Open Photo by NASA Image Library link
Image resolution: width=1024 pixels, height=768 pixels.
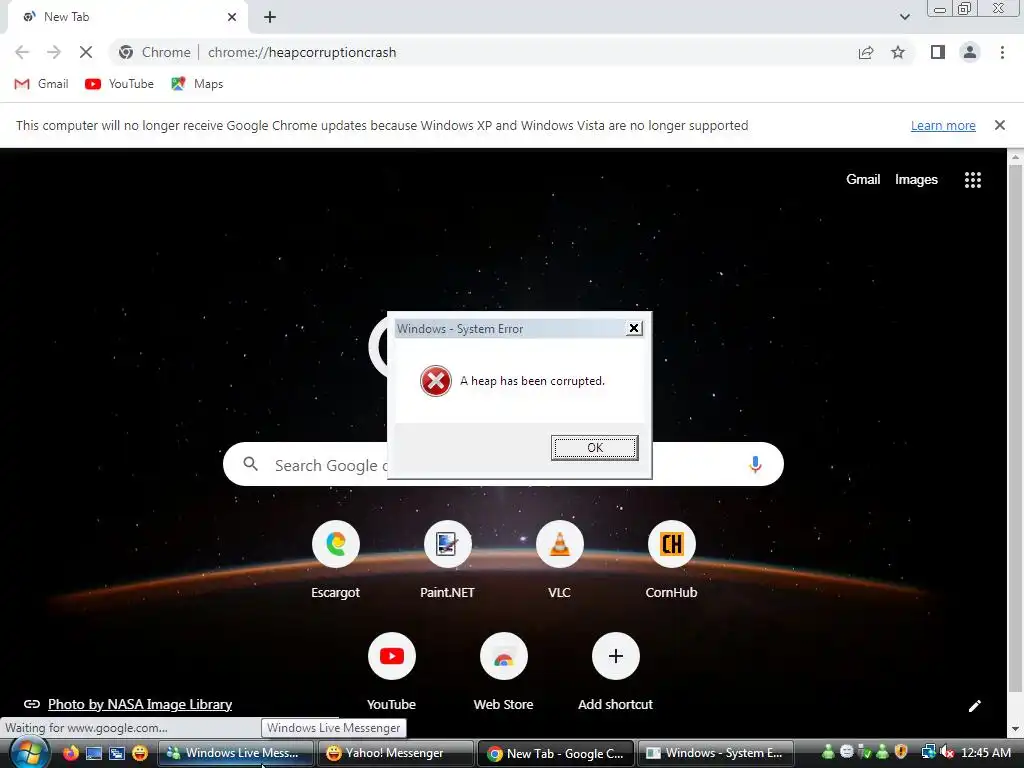click(140, 704)
